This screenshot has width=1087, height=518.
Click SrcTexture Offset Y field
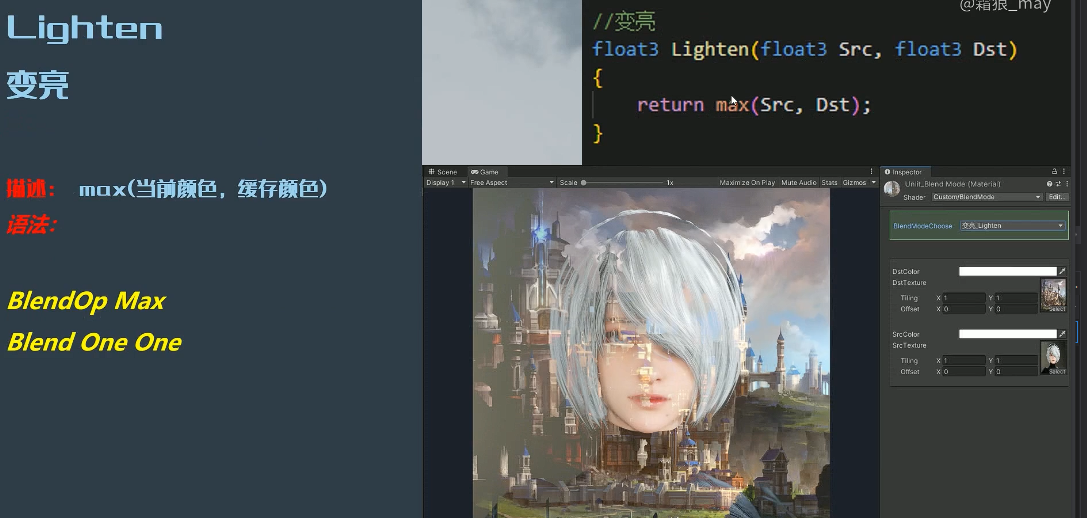click(x=1017, y=372)
